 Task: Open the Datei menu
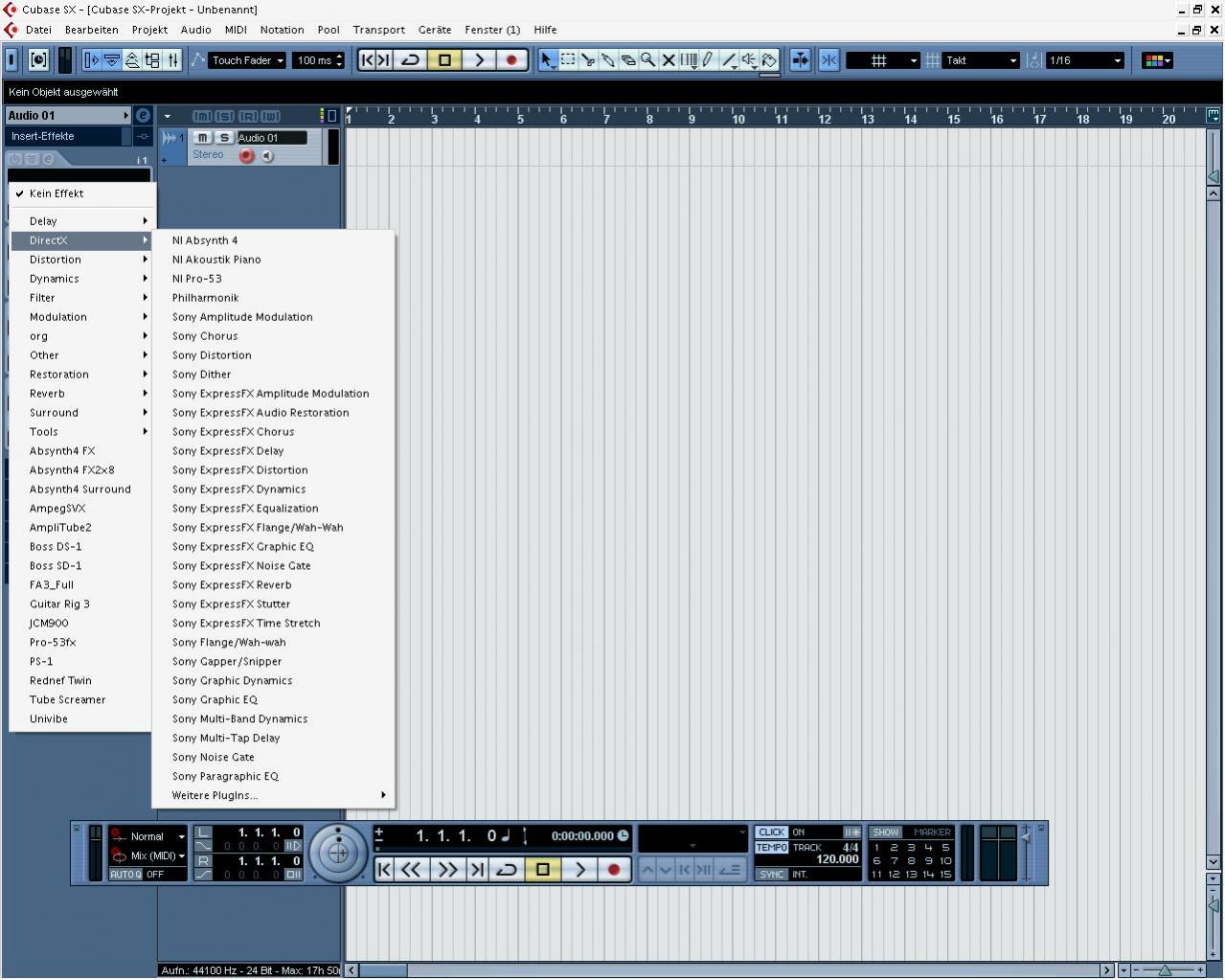tap(38, 30)
